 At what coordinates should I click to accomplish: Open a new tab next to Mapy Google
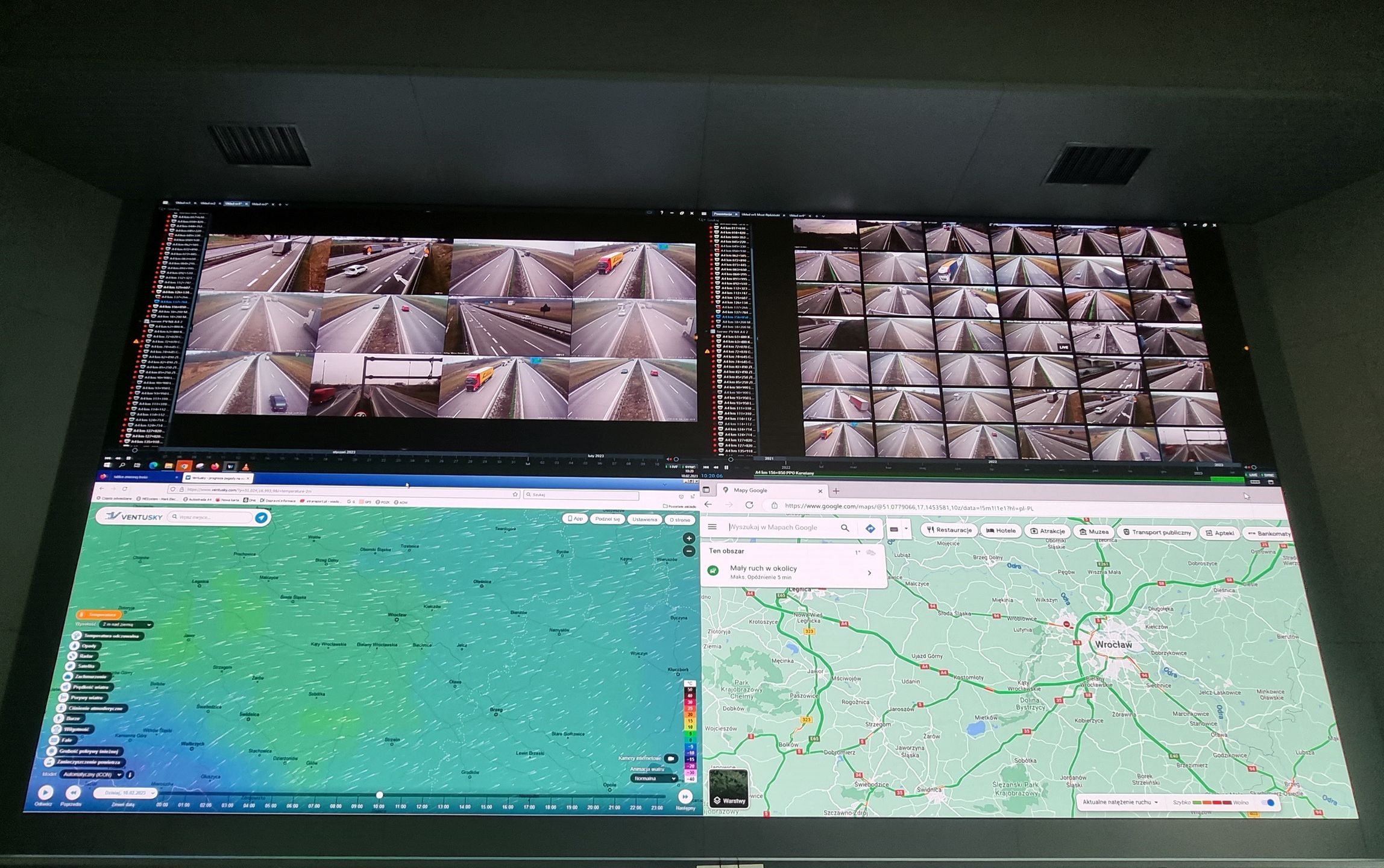(835, 491)
